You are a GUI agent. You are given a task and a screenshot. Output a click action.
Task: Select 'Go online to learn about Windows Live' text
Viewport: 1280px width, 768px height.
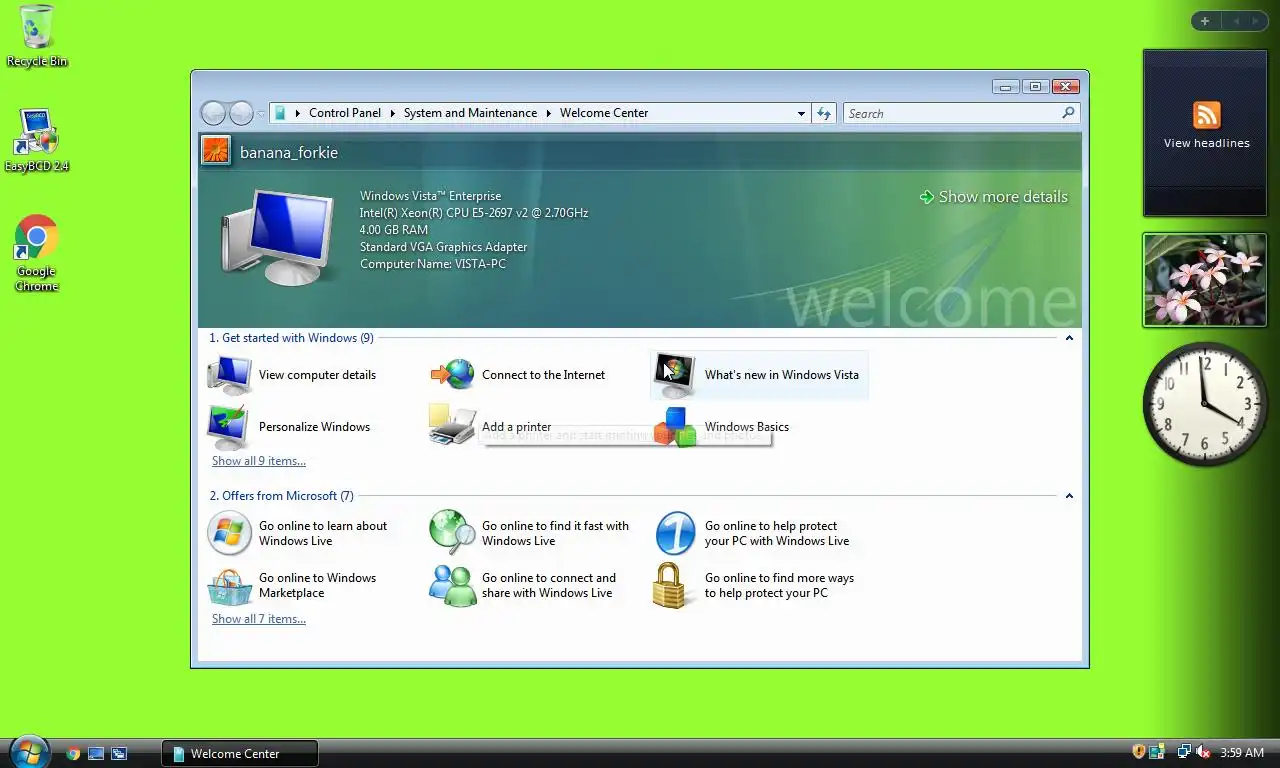[323, 533]
